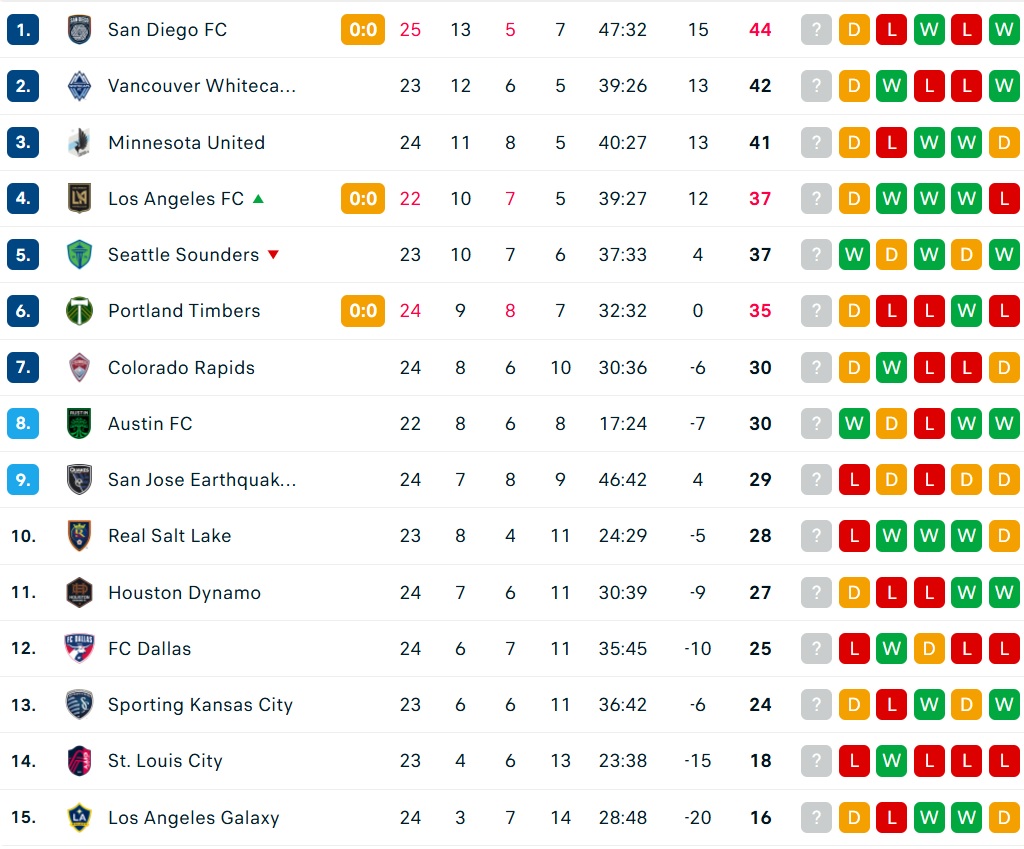The width and height of the screenshot is (1024, 849).
Task: Click the green up arrow beside Los Angeles FC
Action: click(x=259, y=199)
